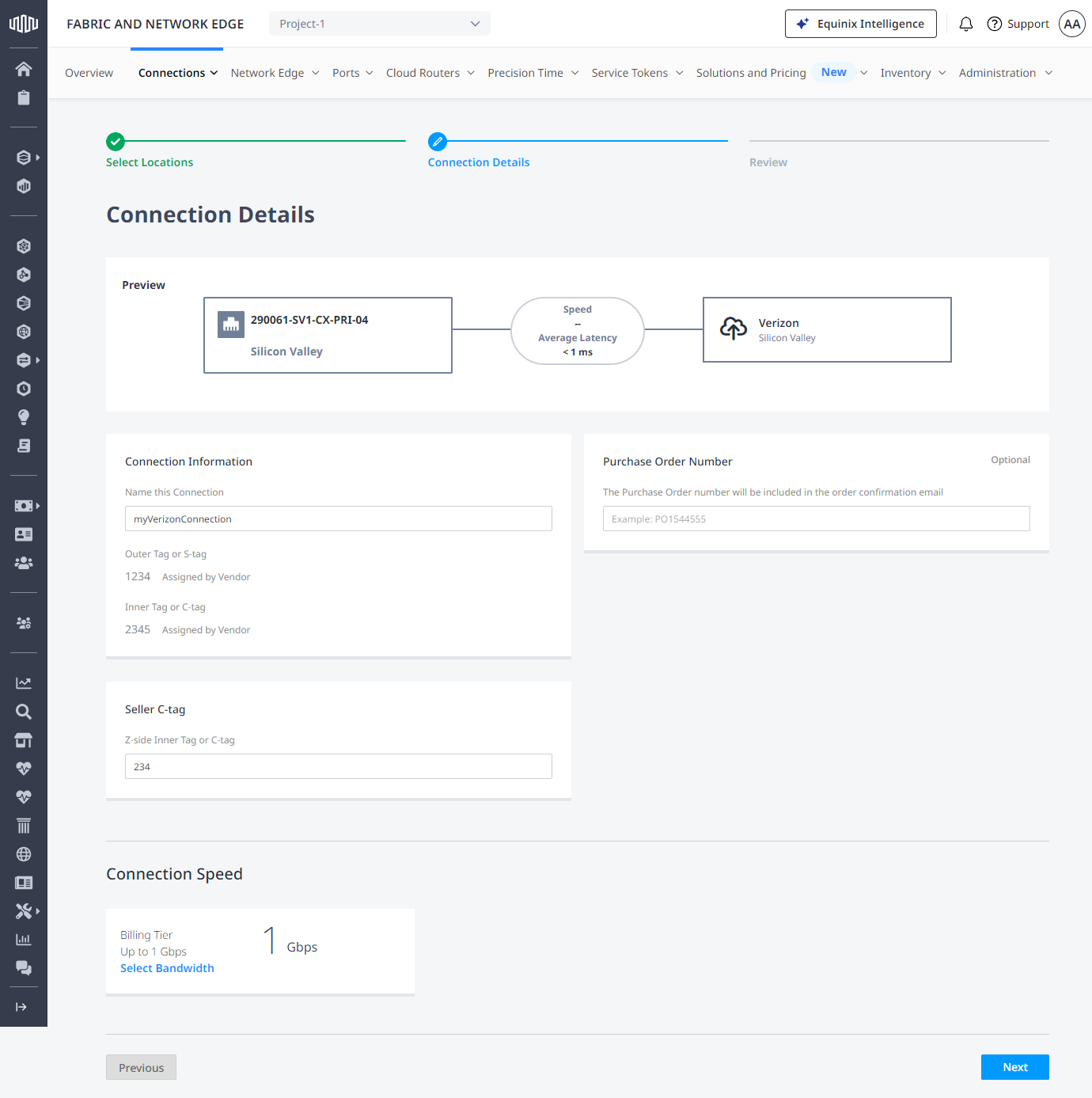
Task: Open the stacked layers hexagon icon
Action: [x=24, y=158]
